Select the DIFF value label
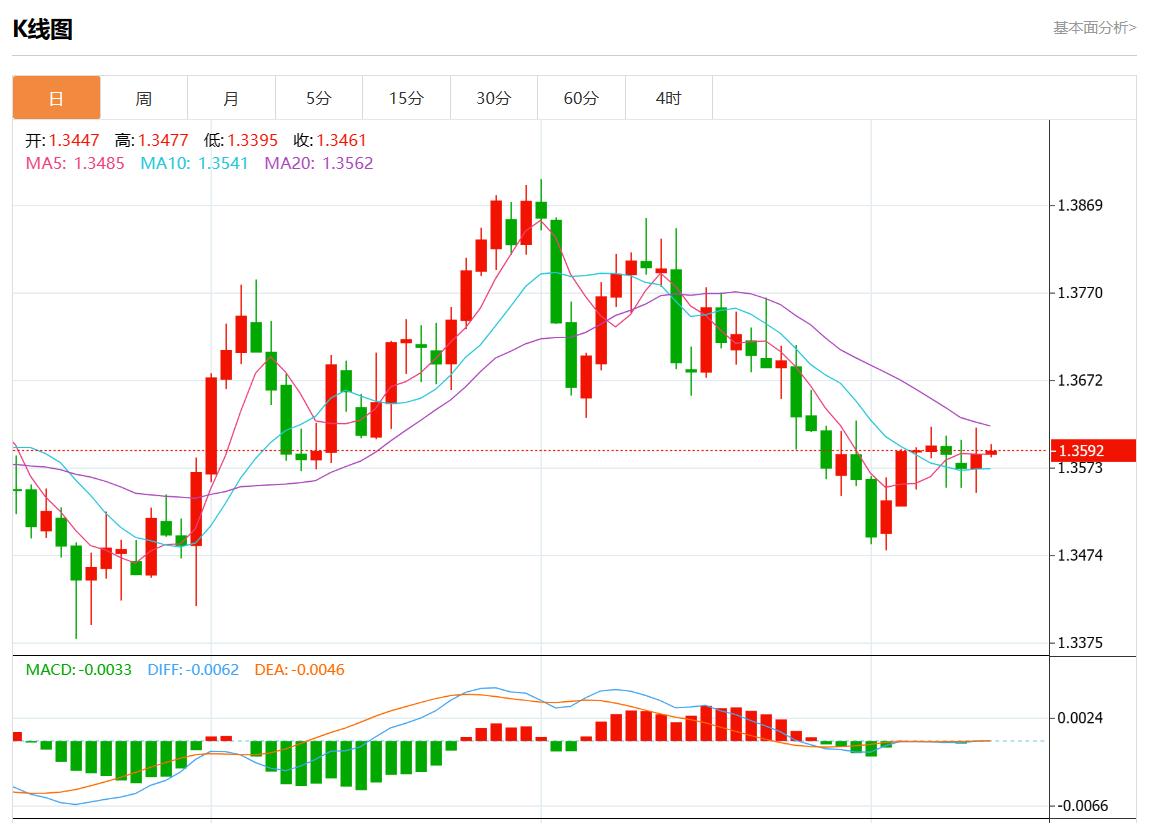1157x823 pixels. coord(193,670)
